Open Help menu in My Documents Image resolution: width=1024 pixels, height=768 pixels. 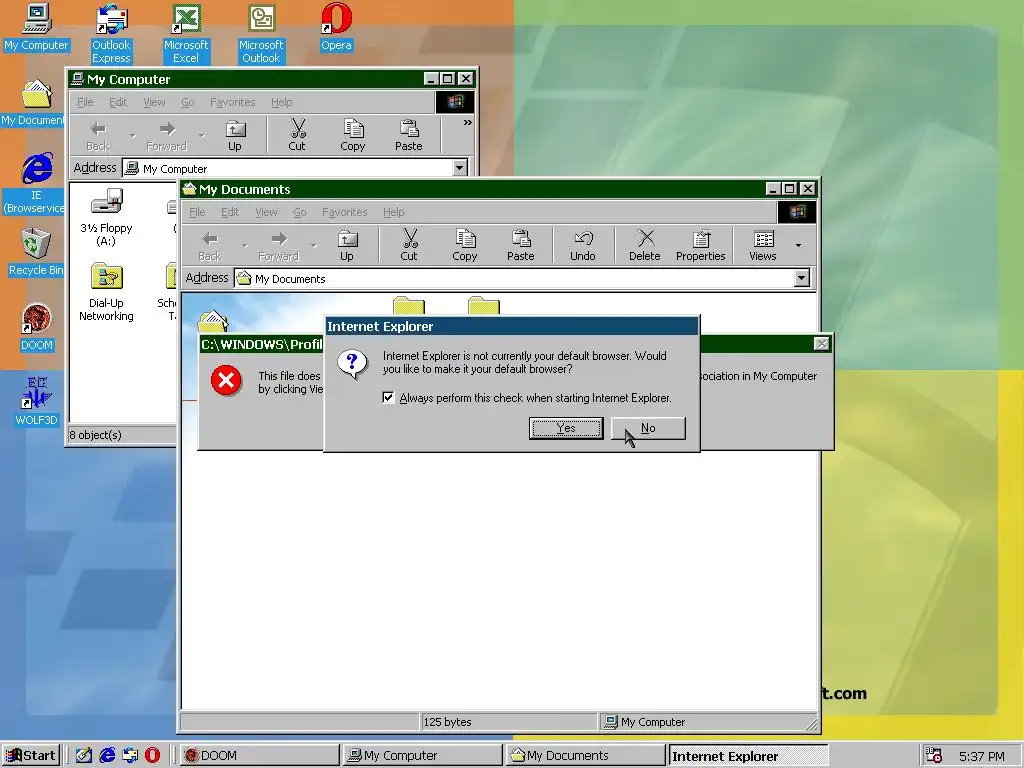pyautogui.click(x=393, y=212)
